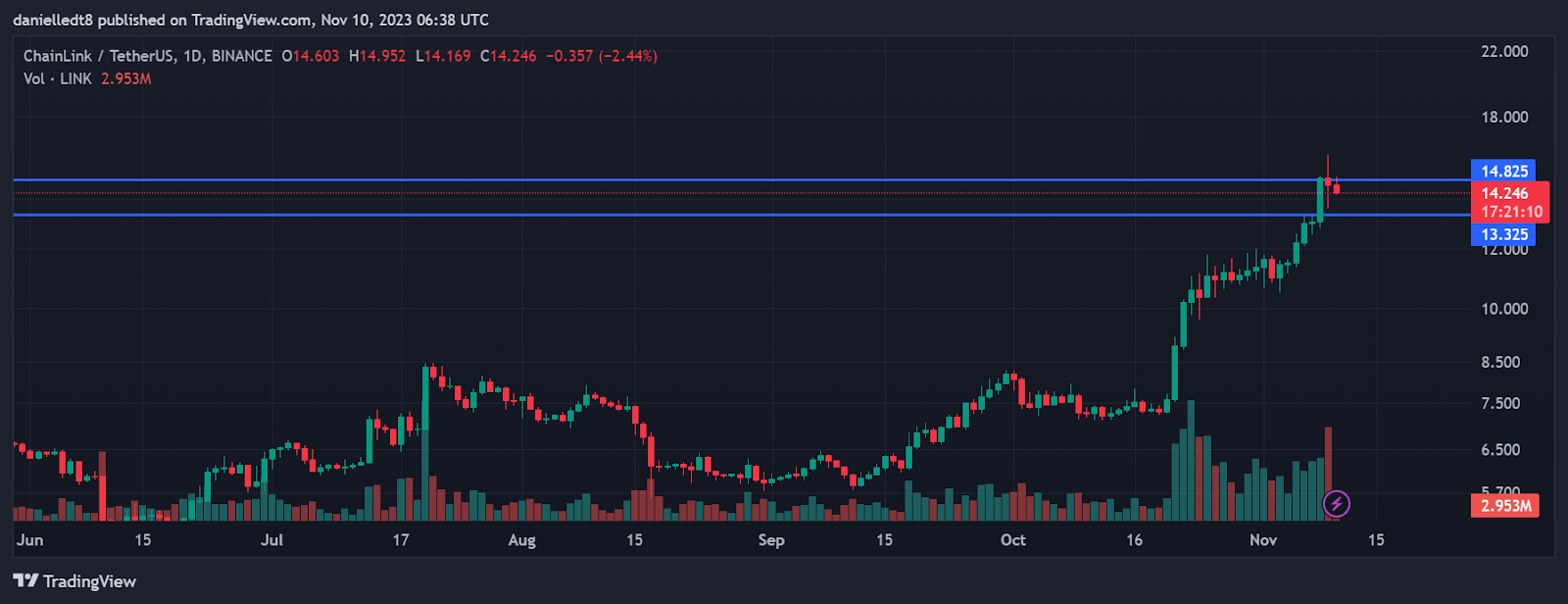Click the Jul date axis label

272,539
